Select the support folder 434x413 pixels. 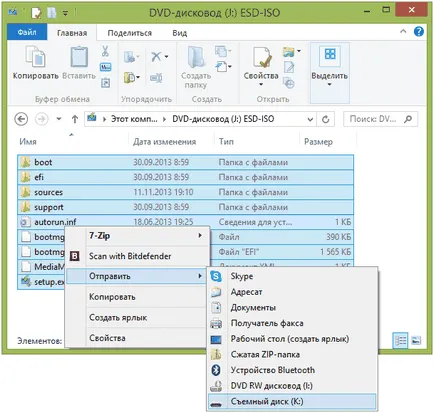tap(185, 207)
